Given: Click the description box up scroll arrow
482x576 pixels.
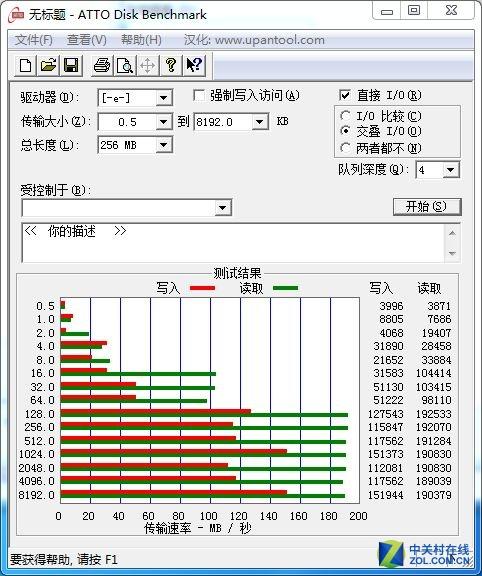Looking at the screenshot, I should 452,233.
